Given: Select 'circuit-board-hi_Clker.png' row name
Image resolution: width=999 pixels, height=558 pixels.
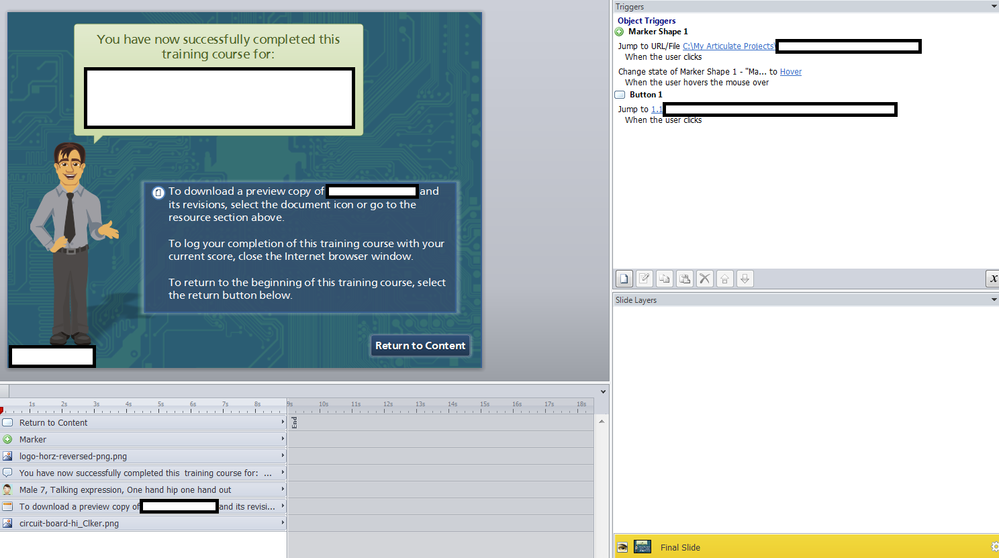Looking at the screenshot, I should pos(69,523).
